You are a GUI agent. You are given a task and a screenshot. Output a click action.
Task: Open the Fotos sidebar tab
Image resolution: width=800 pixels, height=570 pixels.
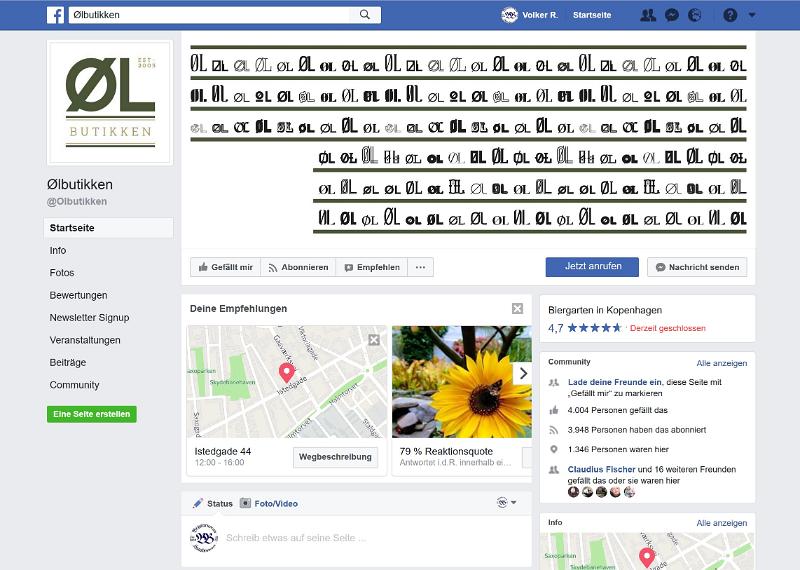pyautogui.click(x=62, y=273)
